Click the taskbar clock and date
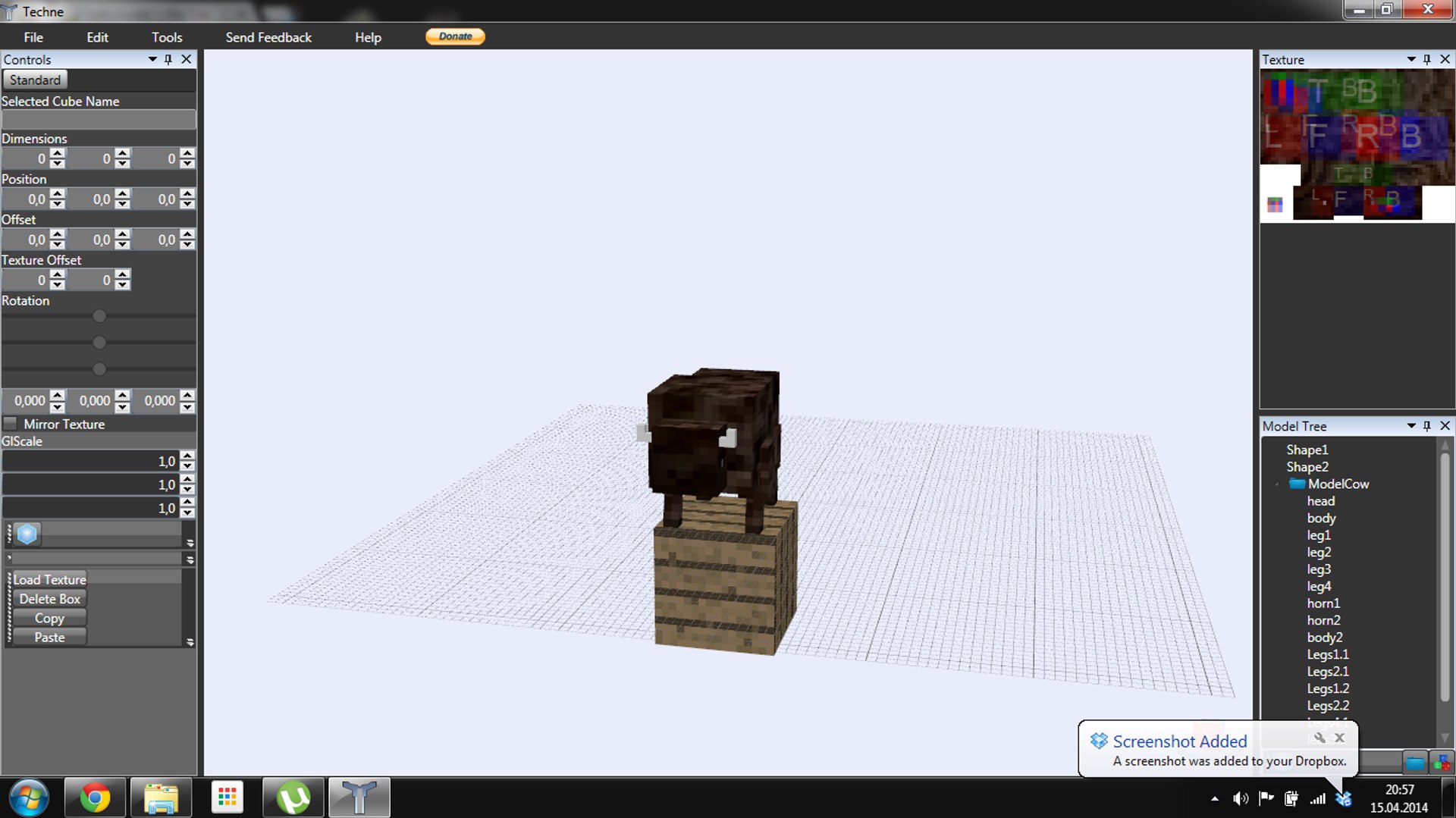This screenshot has height=818, width=1456. pos(1399,798)
